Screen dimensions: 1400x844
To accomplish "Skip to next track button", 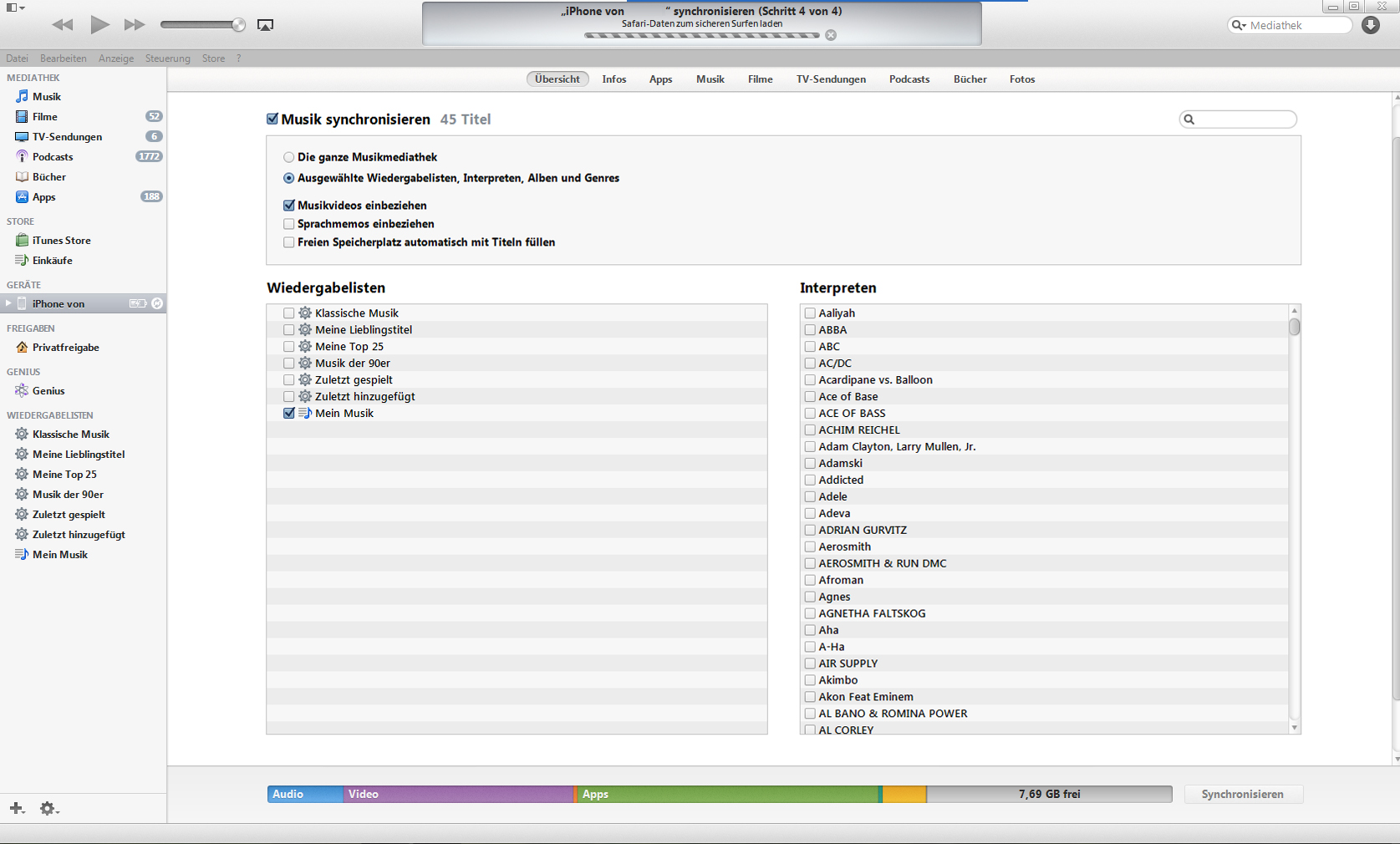I will tap(135, 24).
